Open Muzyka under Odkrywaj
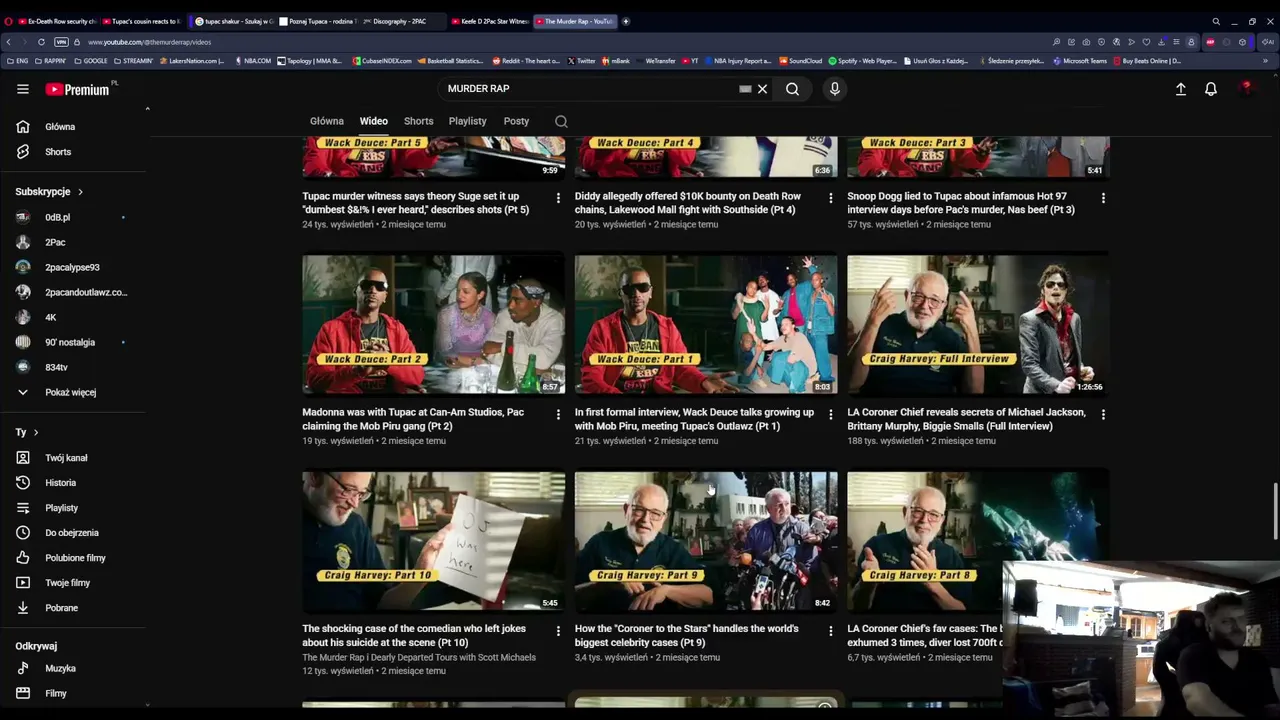This screenshot has width=1280, height=720. (x=60, y=669)
